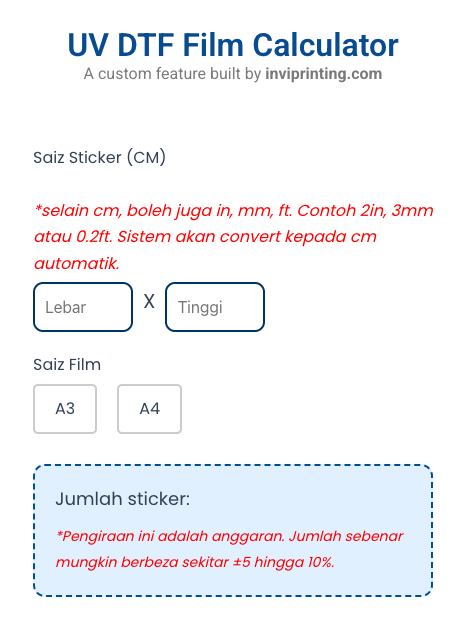Click the dashed blue result box
The height and width of the screenshot is (630, 469).
[233, 530]
